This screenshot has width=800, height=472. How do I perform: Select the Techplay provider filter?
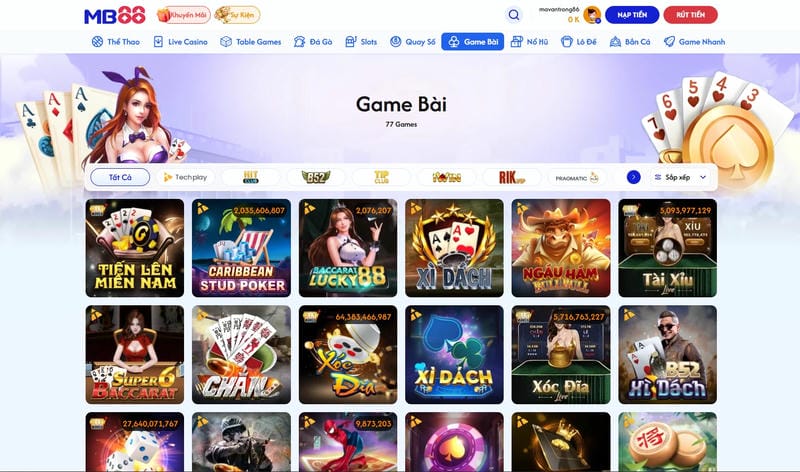(185, 177)
